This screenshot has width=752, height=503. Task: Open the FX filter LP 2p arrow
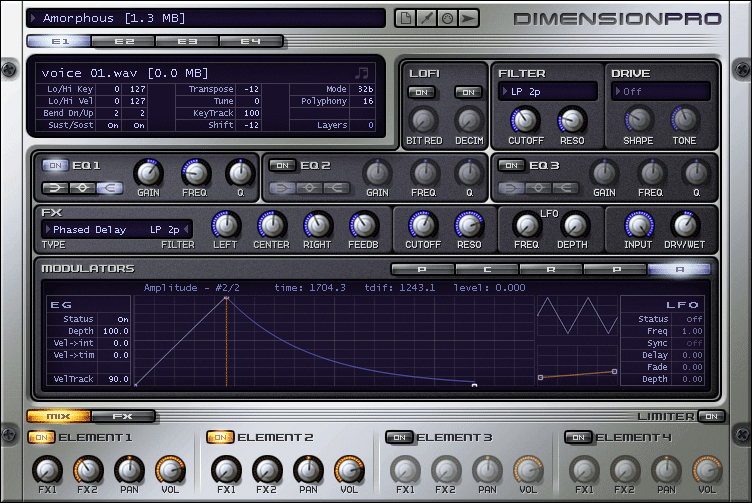point(186,230)
